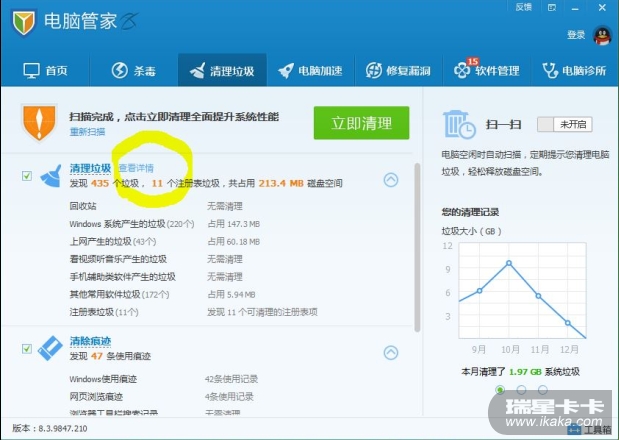Select the second chart page dot
619x440 pixels.
click(x=521, y=390)
